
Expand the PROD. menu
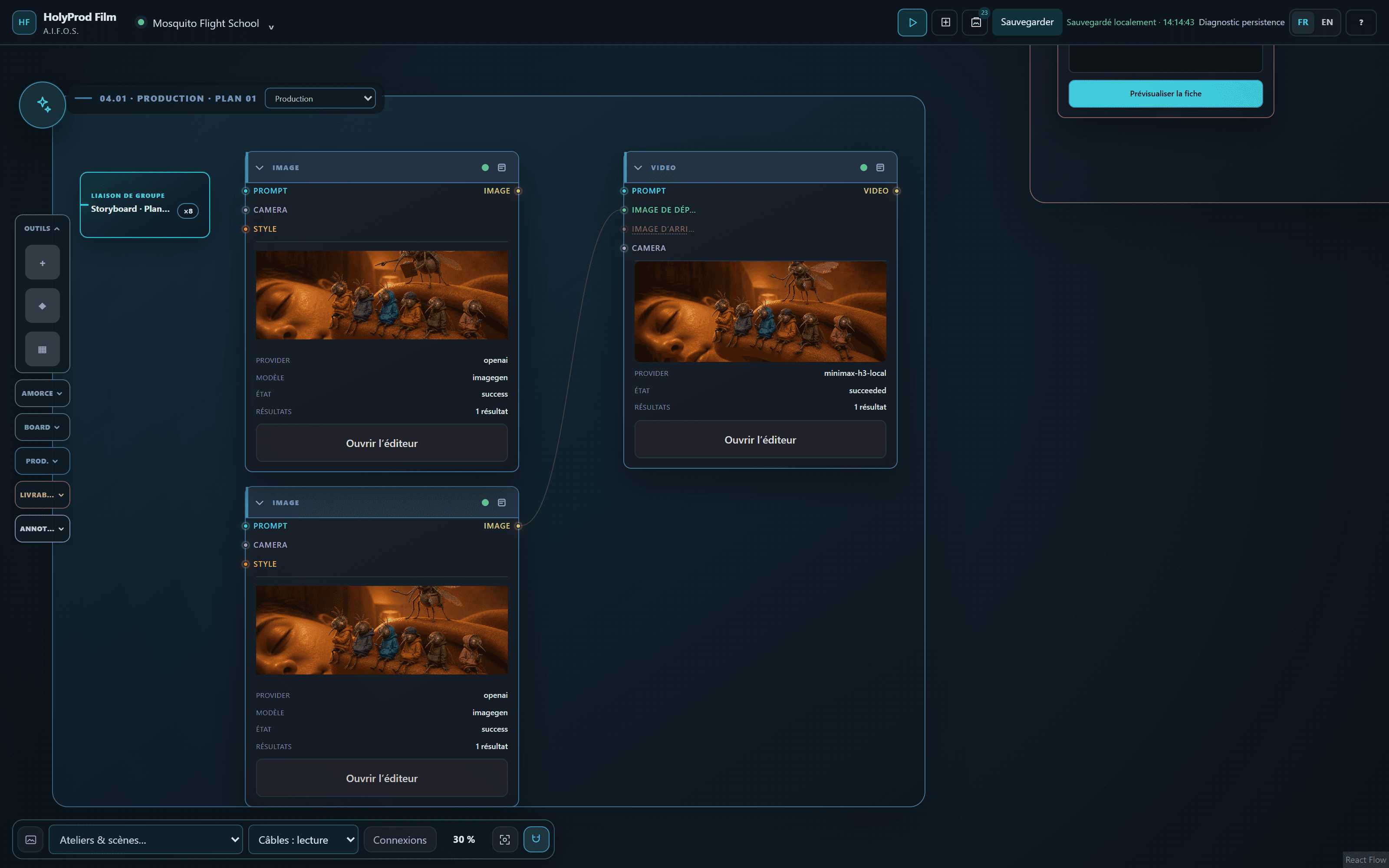click(42, 461)
